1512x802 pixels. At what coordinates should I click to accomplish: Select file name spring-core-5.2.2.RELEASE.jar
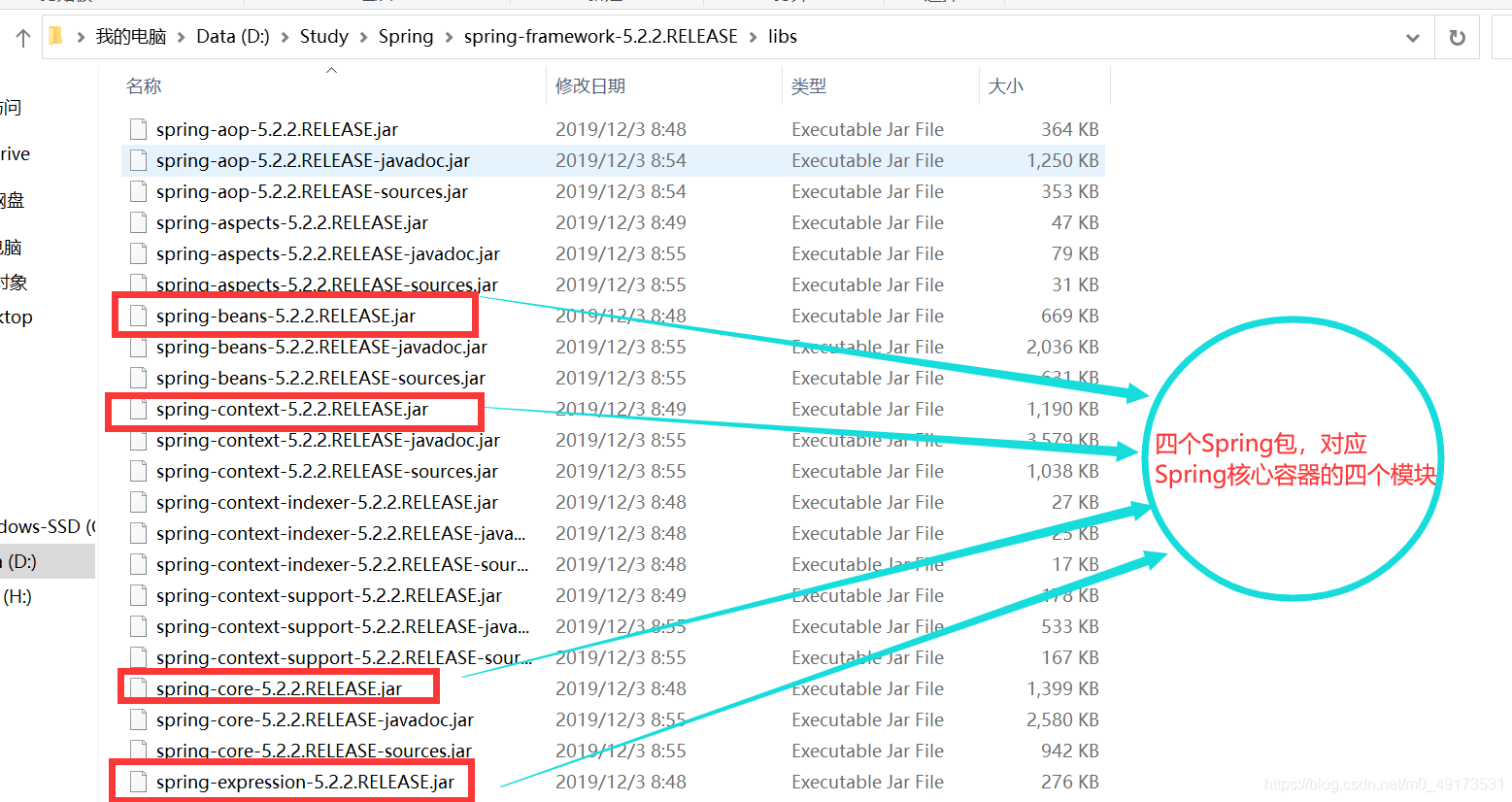(279, 688)
